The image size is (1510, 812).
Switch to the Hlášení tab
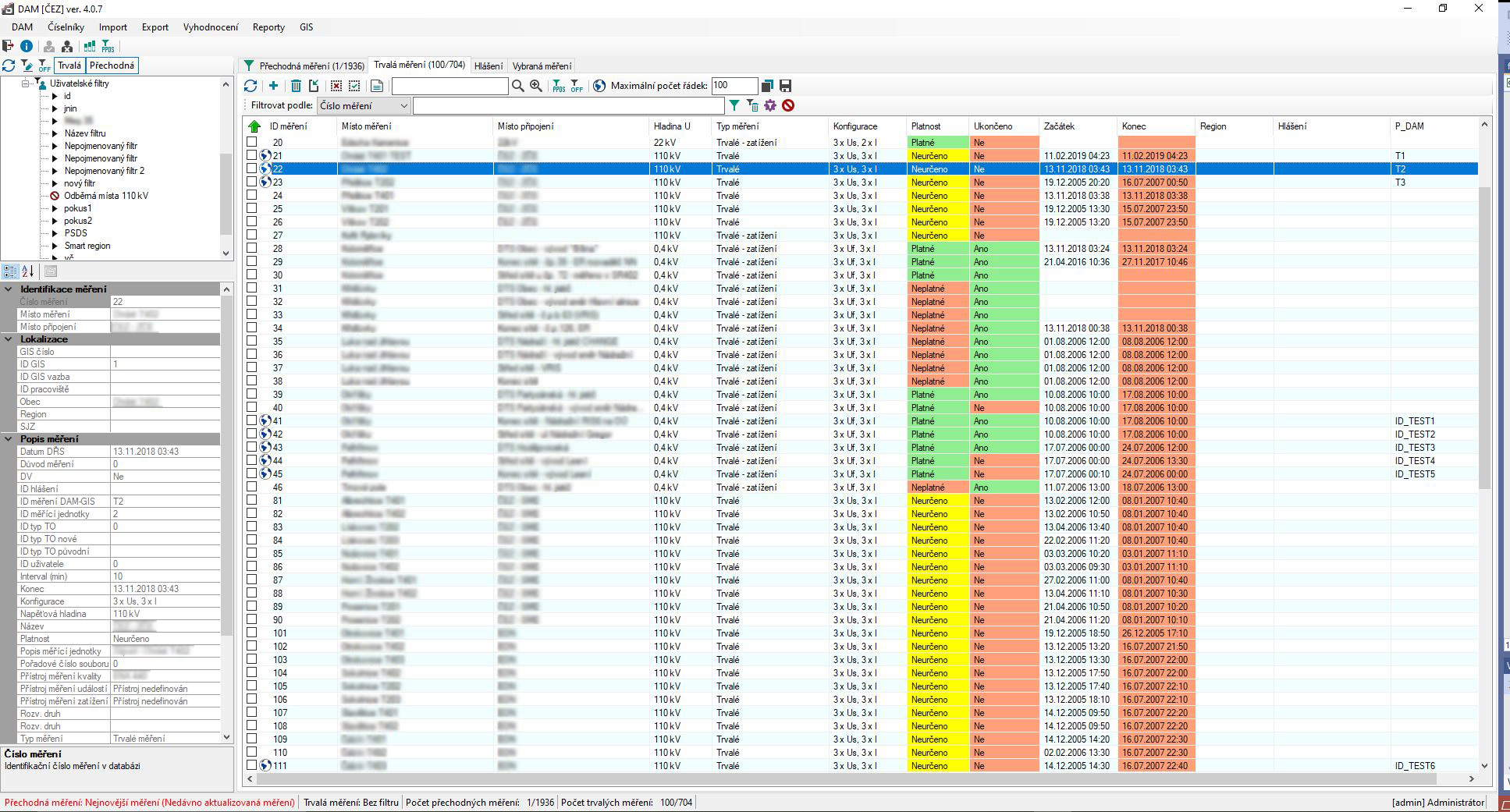coord(489,66)
